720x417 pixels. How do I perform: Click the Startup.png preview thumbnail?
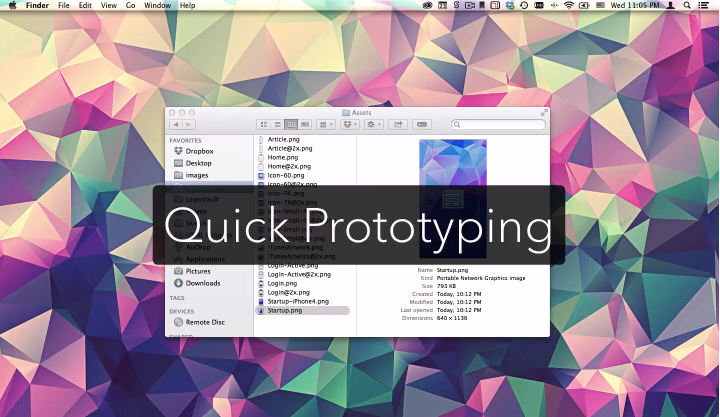point(453,198)
